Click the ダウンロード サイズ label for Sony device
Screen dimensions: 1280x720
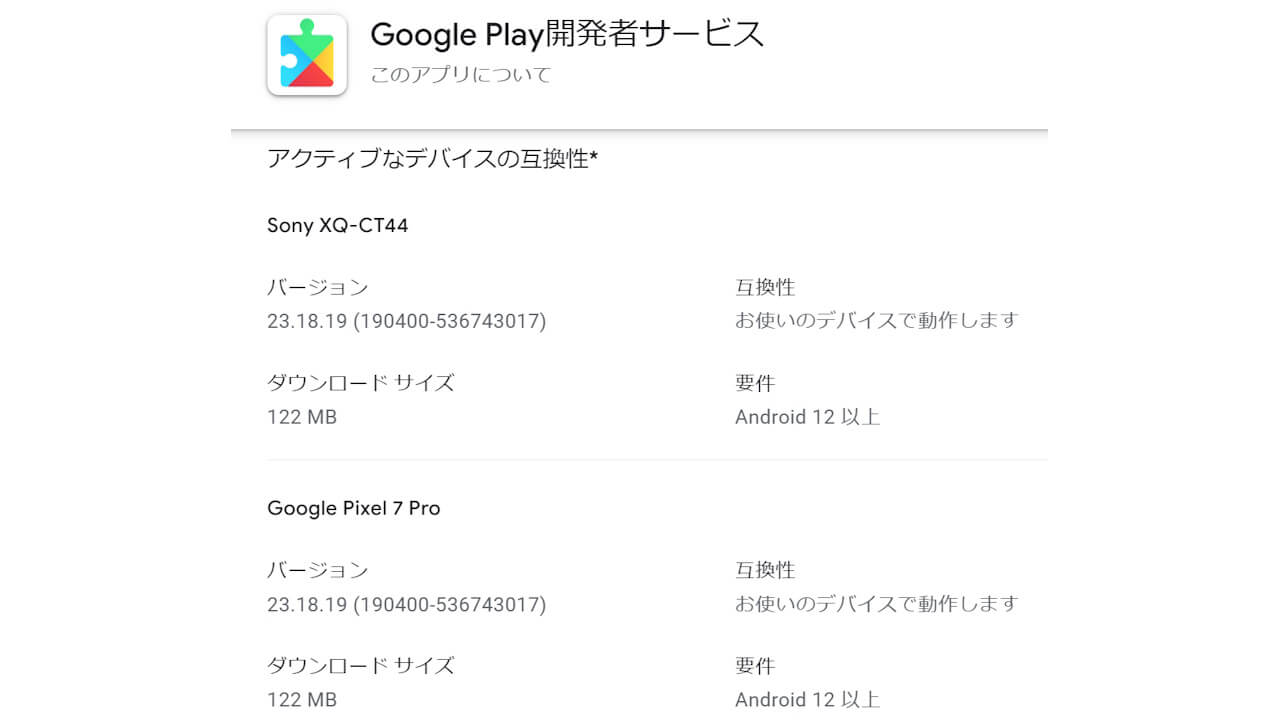(x=360, y=382)
